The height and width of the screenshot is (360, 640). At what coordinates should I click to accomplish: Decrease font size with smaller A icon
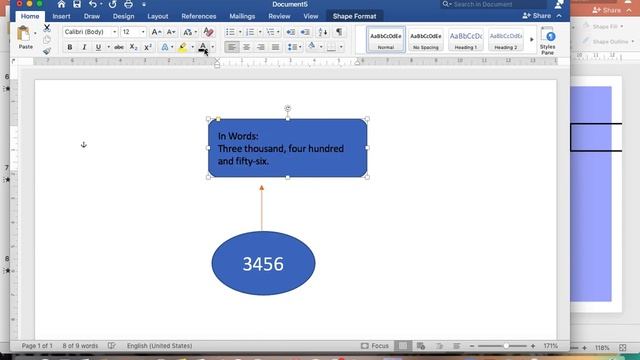pos(171,32)
